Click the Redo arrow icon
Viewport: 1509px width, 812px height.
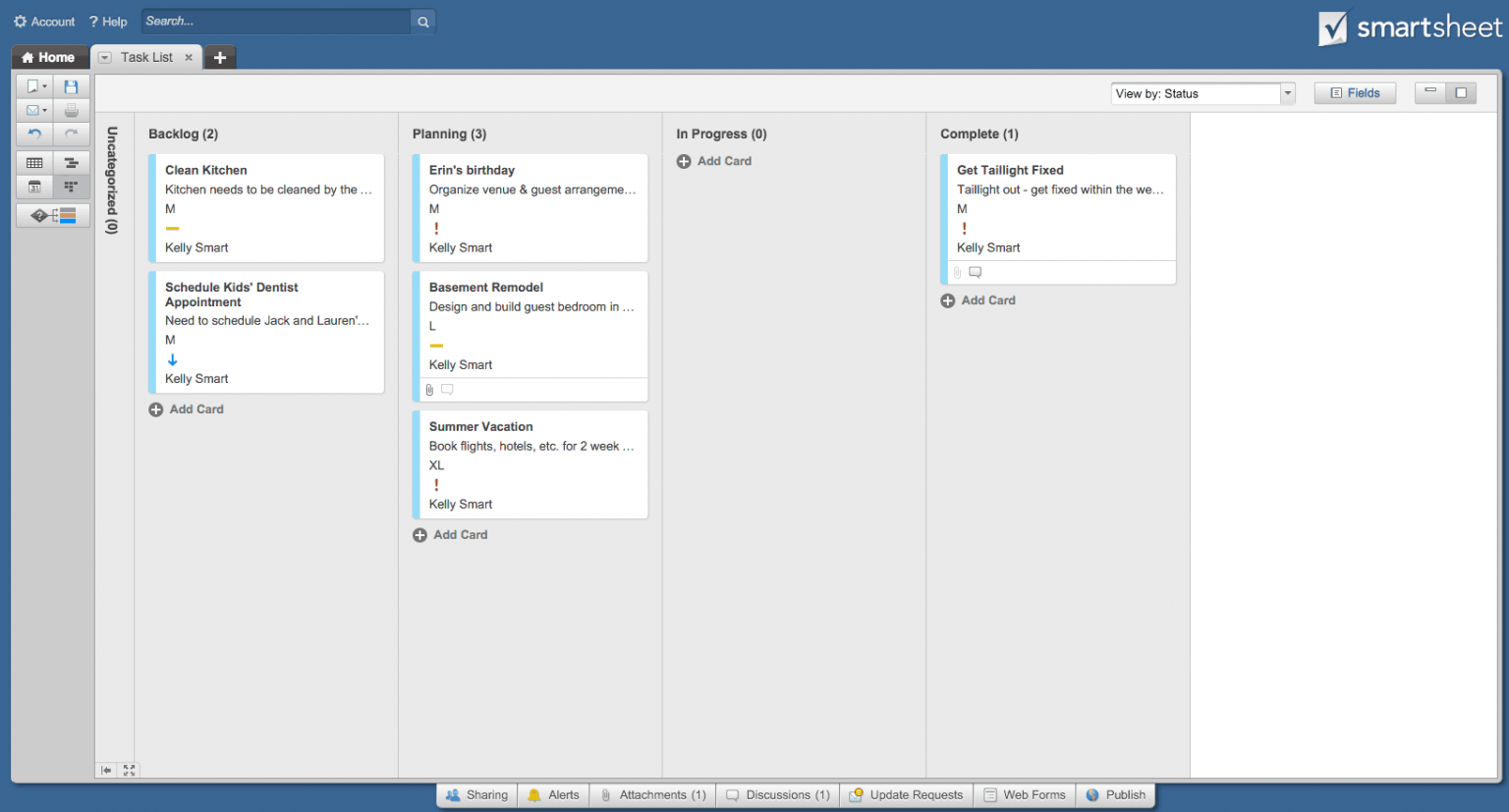tap(71, 134)
